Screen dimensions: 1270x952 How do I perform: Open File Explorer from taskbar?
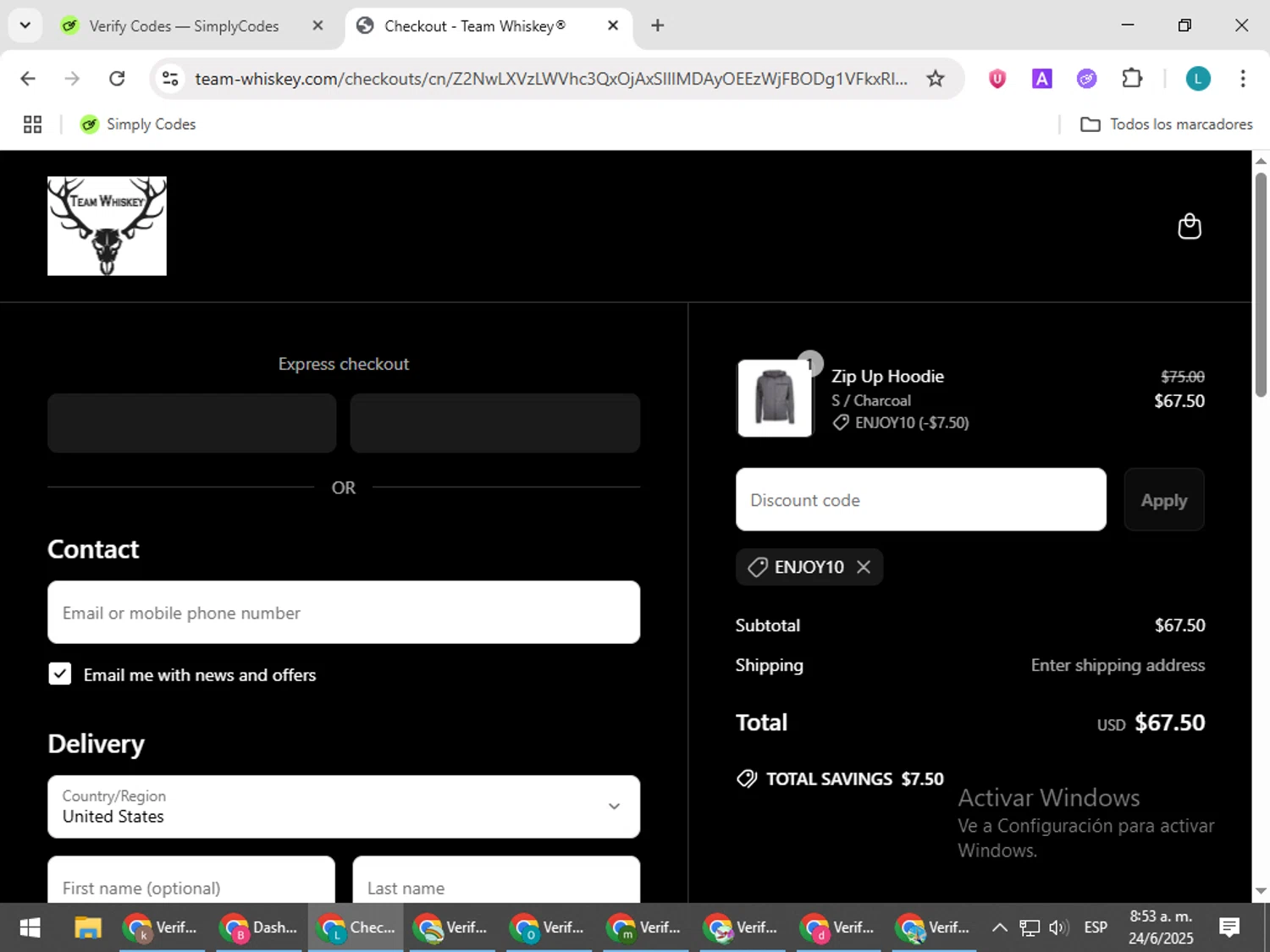pyautogui.click(x=88, y=928)
